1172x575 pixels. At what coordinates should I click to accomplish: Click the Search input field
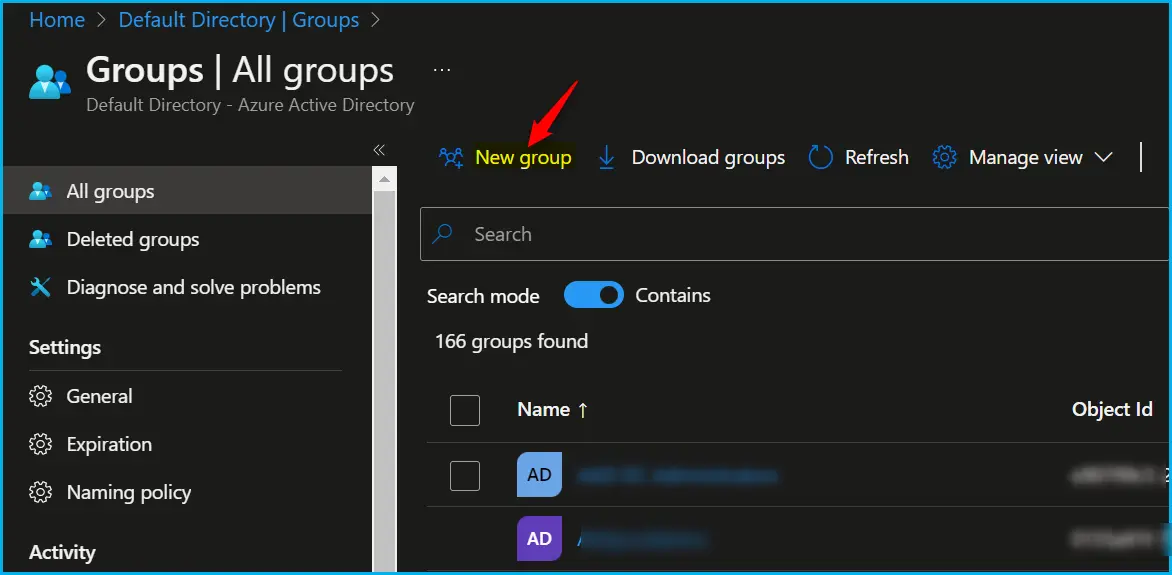[x=794, y=234]
